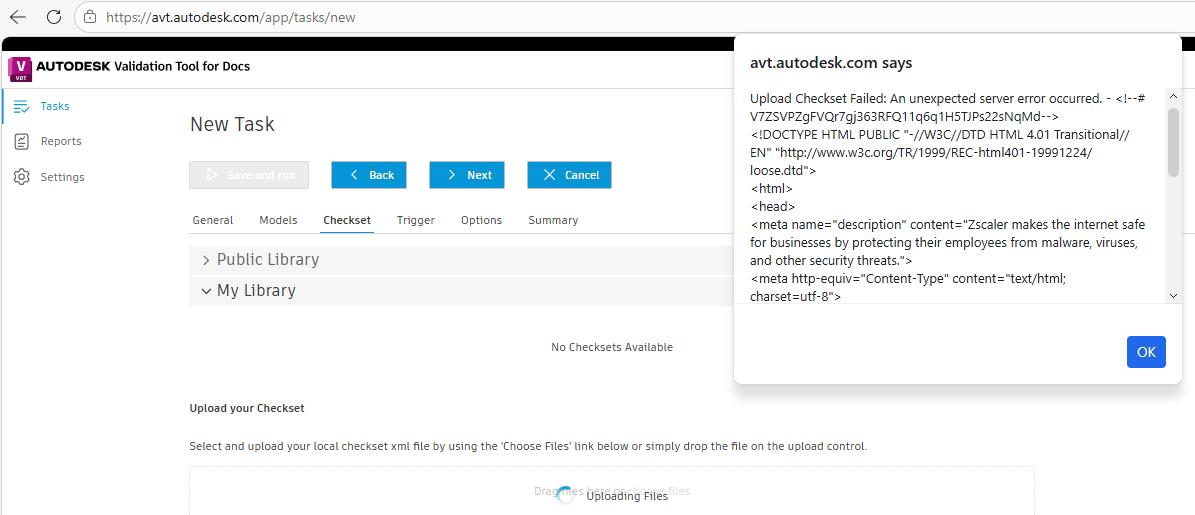This screenshot has width=1195, height=515.
Task: Switch to the Models tab
Action: click(x=278, y=220)
